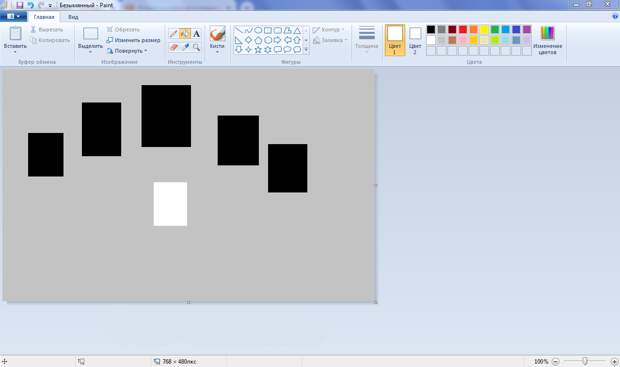Choose the Curve shape
Screen dimensions: 620x367
tap(248, 30)
